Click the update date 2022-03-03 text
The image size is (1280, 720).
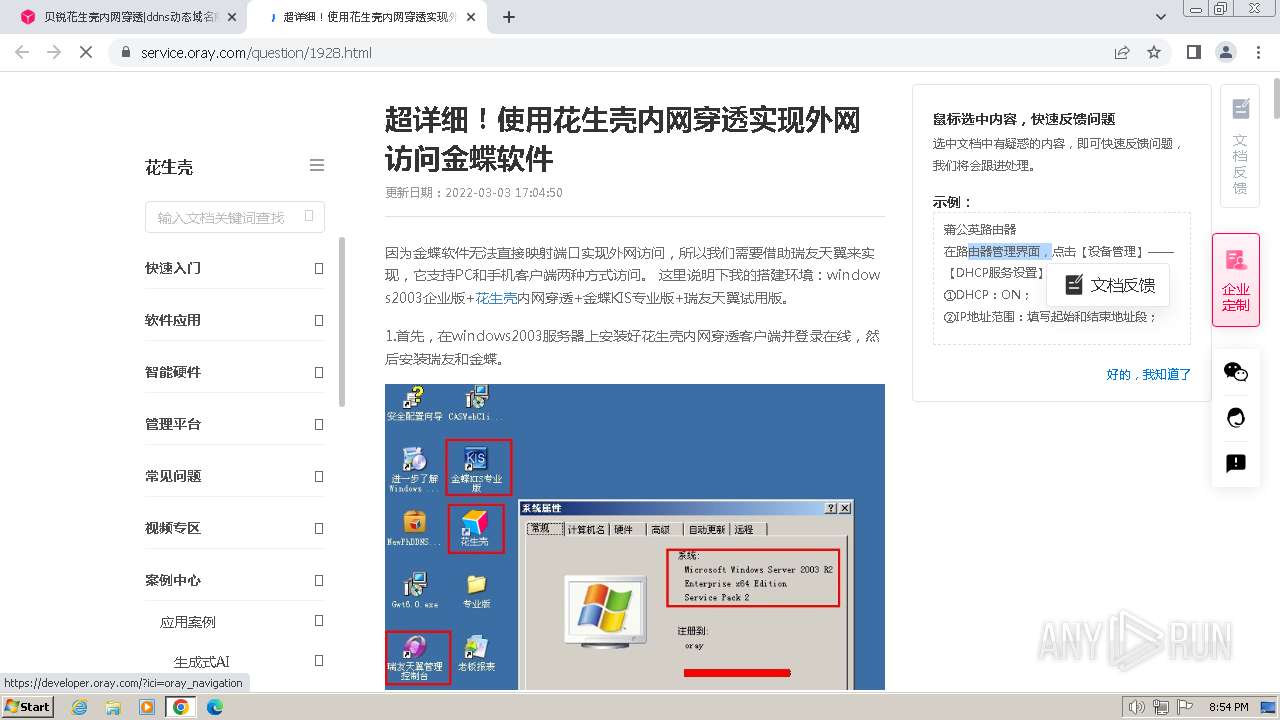point(474,192)
